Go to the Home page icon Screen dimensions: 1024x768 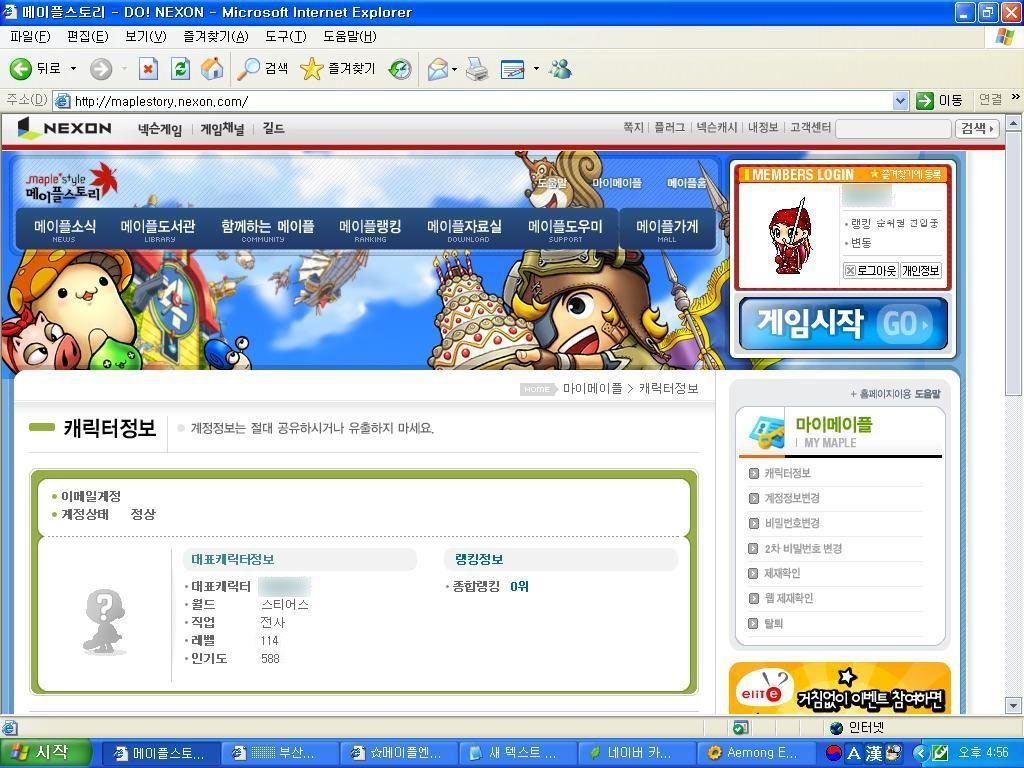(x=212, y=69)
